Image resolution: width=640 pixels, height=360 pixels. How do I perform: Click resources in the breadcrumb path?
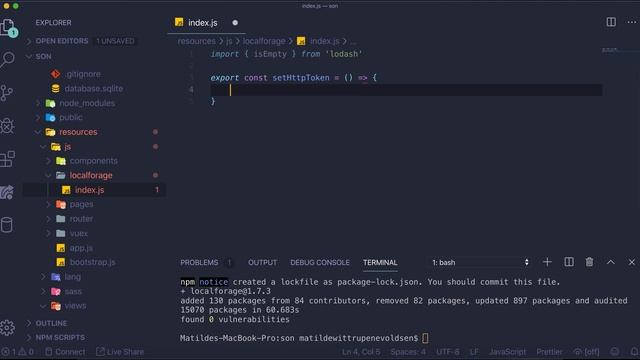point(196,41)
